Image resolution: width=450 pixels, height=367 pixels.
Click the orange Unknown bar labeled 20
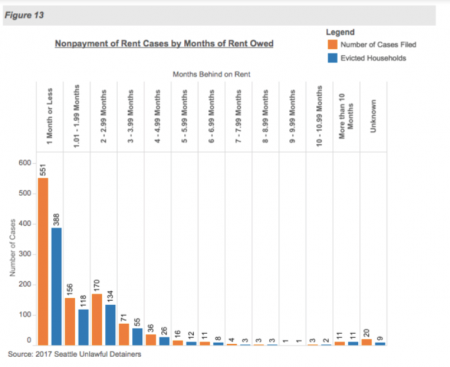pos(367,342)
